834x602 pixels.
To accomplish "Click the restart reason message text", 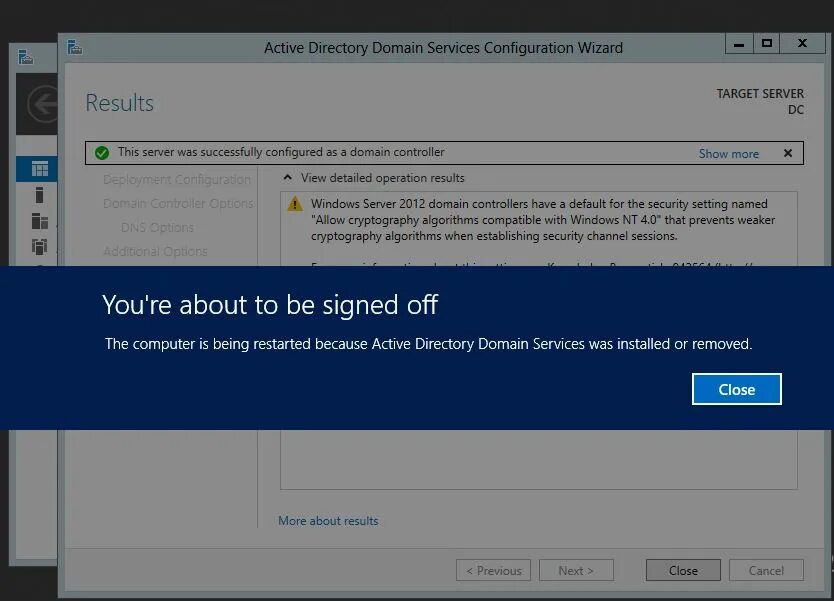I will (428, 344).
